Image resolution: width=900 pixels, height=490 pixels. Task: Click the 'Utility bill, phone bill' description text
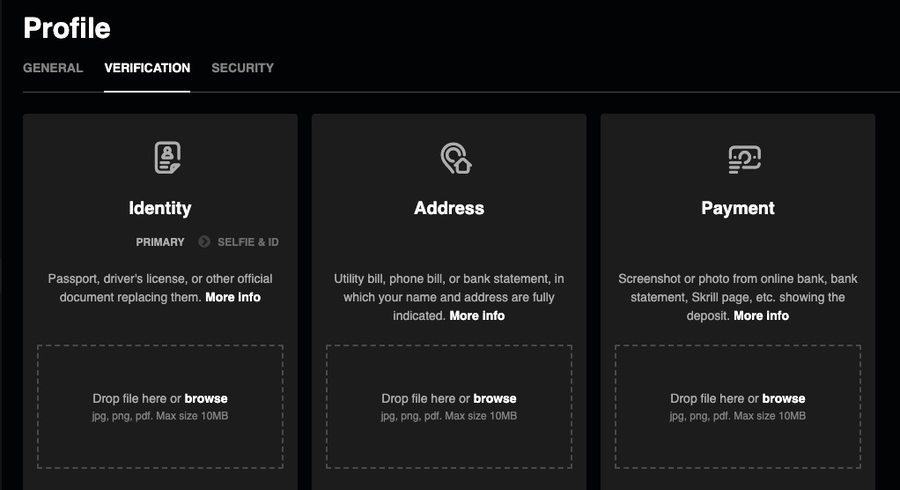tap(449, 297)
